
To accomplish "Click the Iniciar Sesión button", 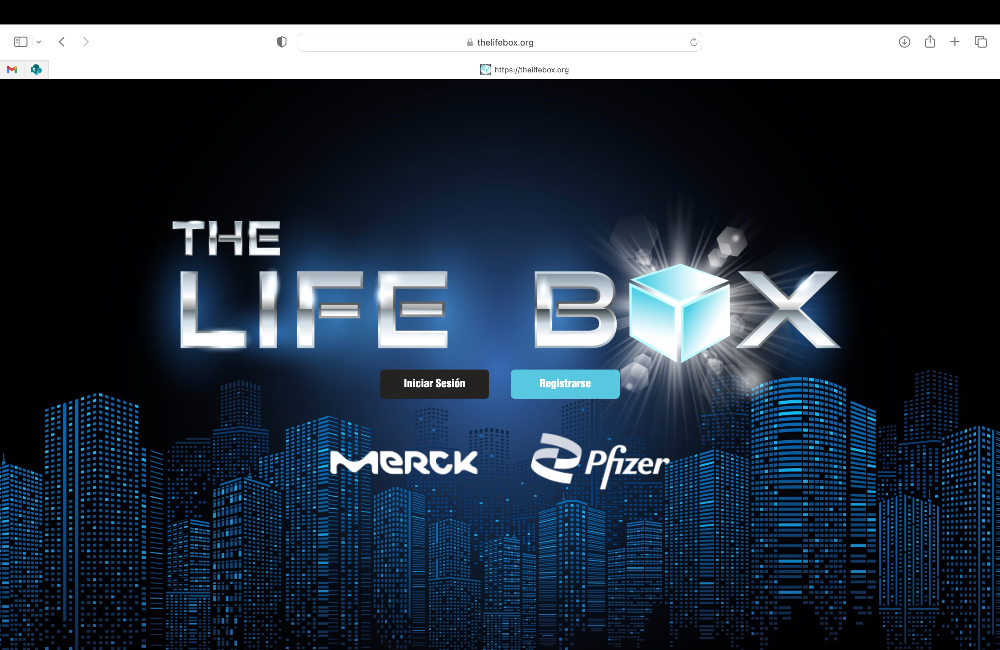I will (x=434, y=383).
